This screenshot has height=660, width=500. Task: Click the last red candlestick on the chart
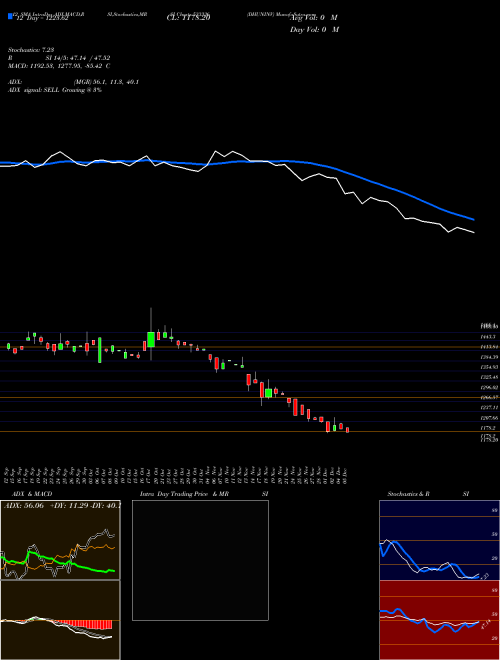click(348, 430)
